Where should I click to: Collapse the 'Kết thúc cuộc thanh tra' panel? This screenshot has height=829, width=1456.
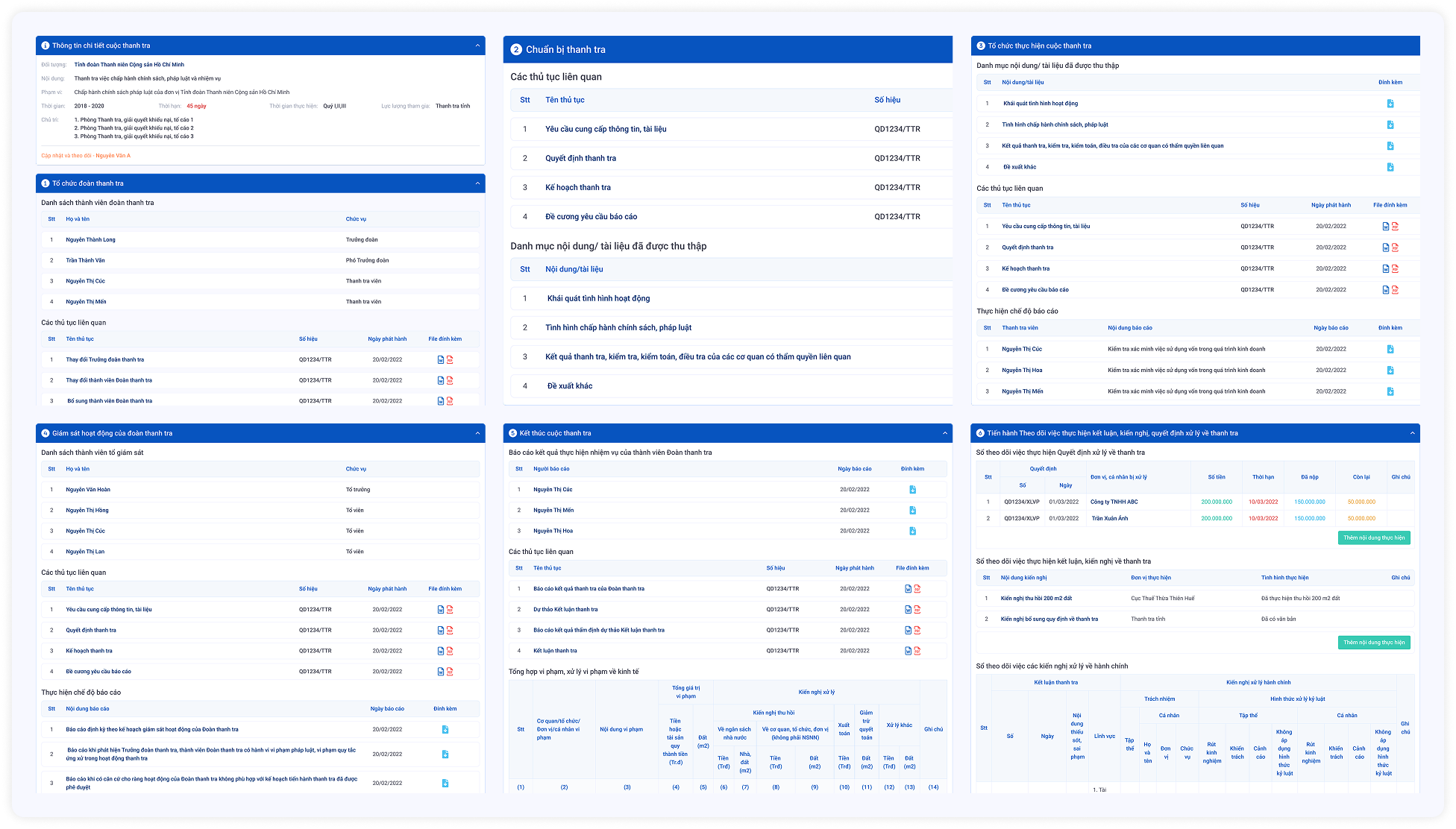[x=945, y=433]
